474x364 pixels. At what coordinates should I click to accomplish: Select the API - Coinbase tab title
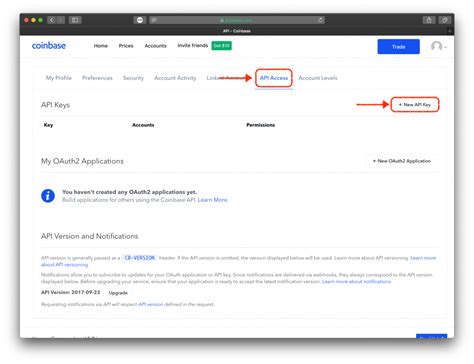click(x=237, y=31)
